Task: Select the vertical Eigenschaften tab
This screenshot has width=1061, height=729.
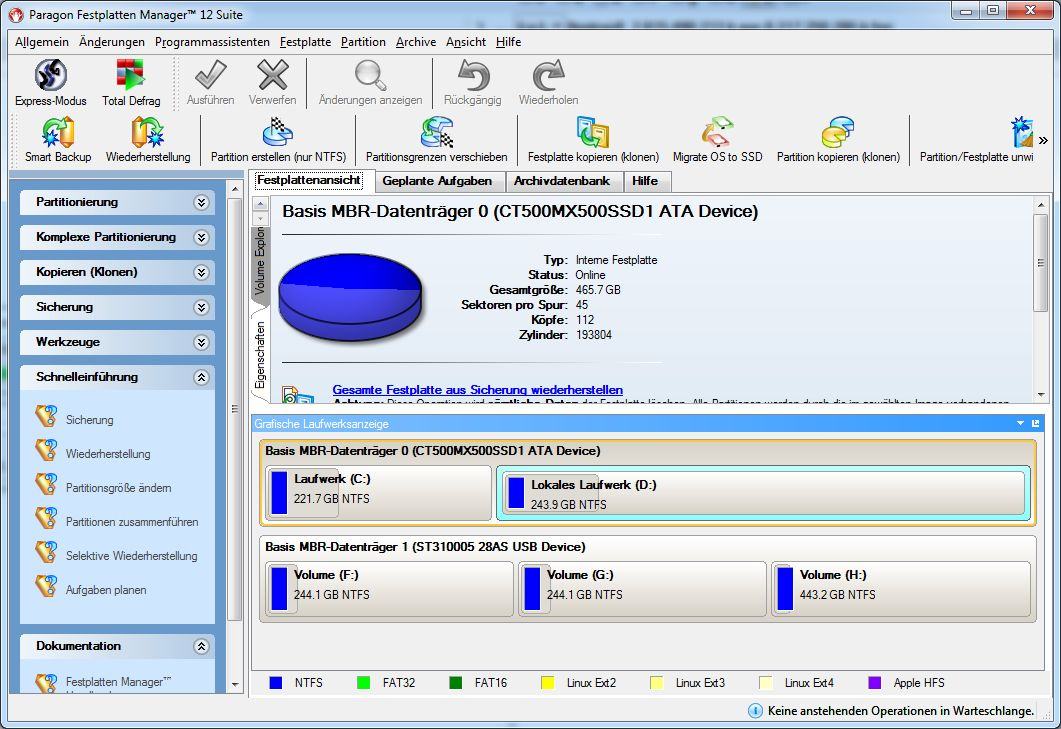Action: (260, 355)
